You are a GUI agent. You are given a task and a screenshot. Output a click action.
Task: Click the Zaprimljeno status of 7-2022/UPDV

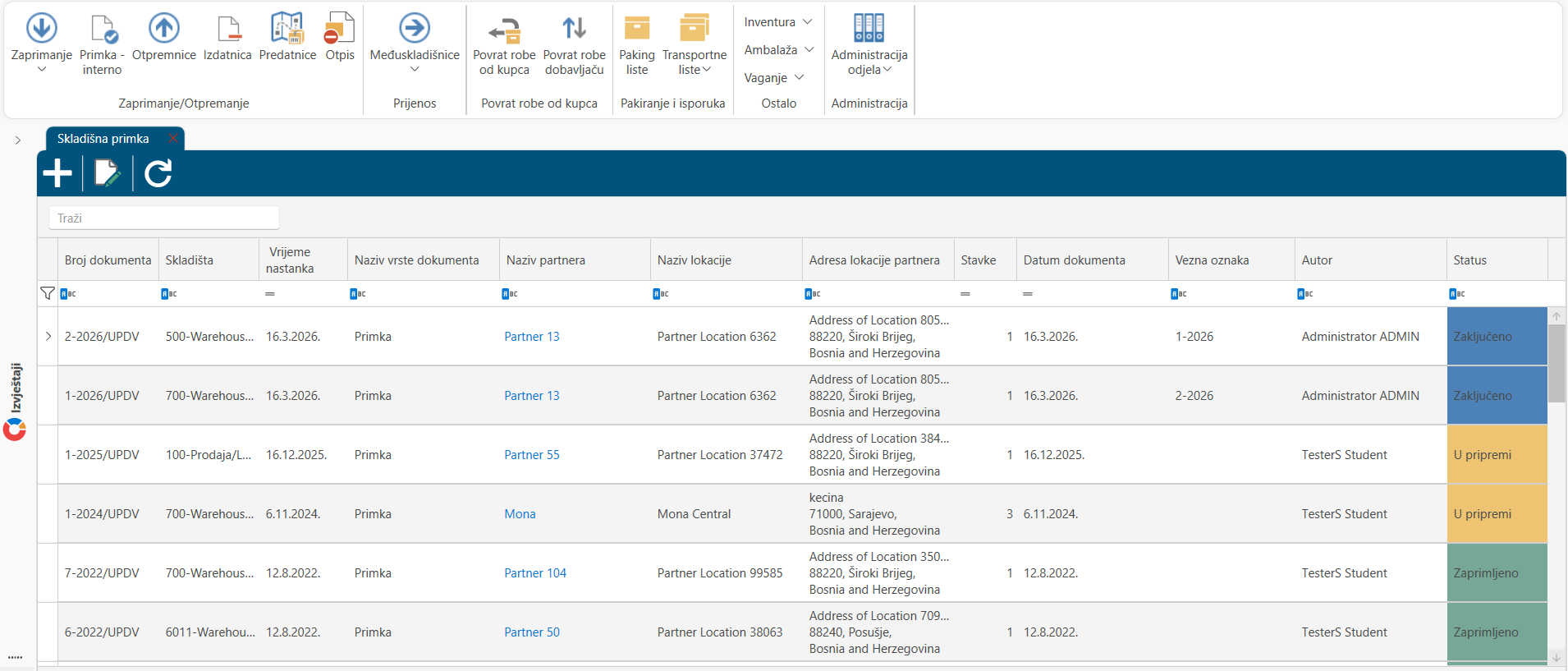[1497, 572]
